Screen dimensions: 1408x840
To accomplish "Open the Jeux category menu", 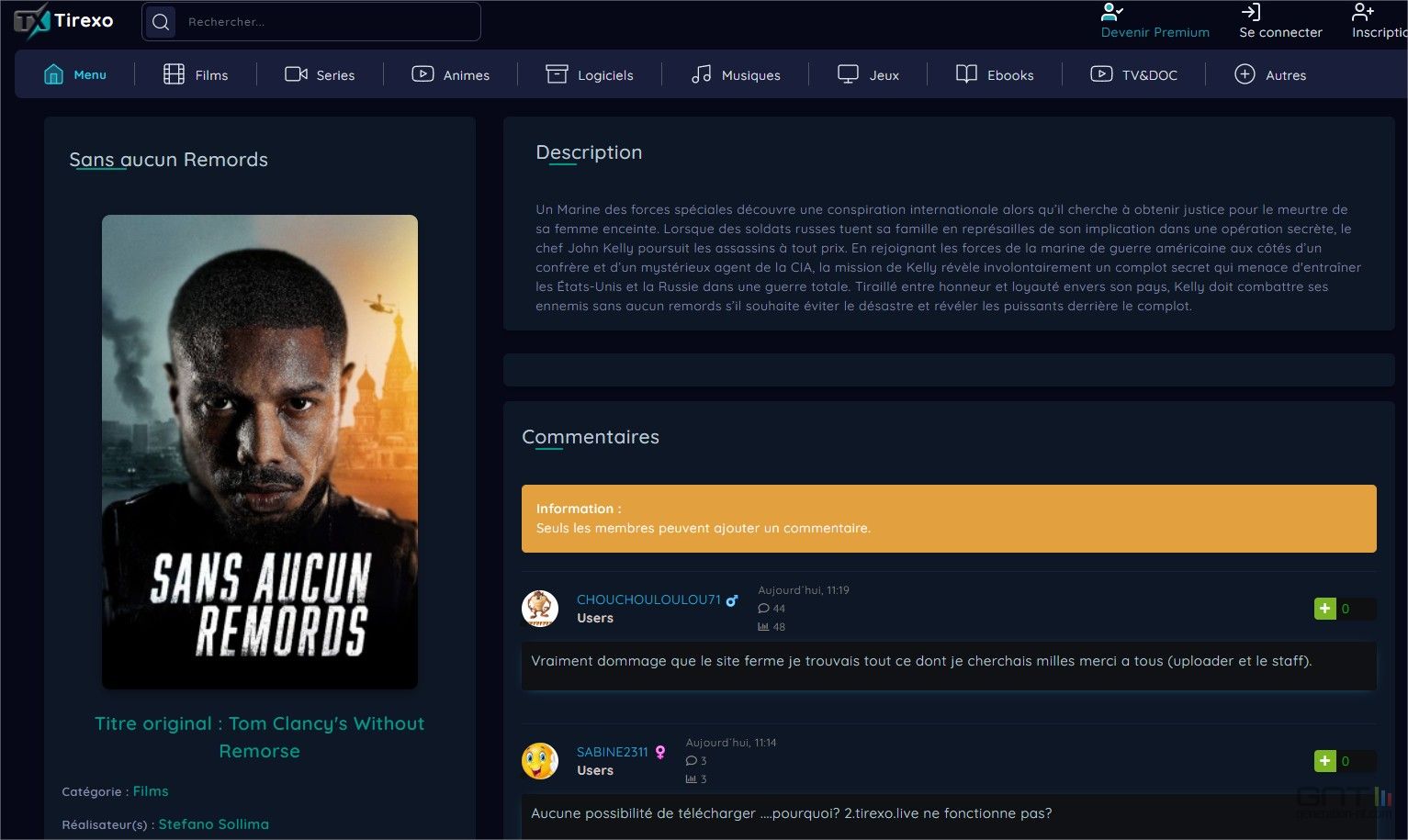I will pyautogui.click(x=868, y=74).
